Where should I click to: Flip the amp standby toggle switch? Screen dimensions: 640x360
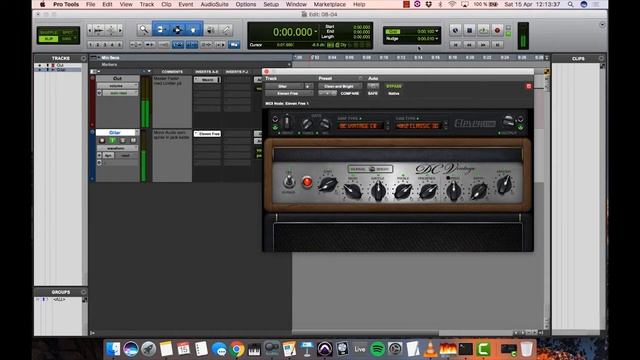pyautogui.click(x=289, y=181)
